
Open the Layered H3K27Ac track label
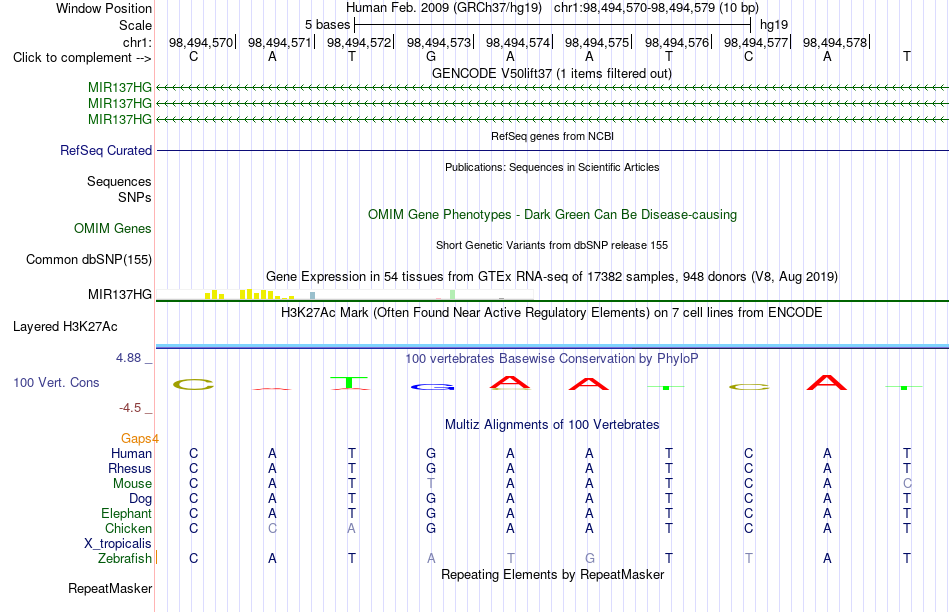(x=65, y=327)
